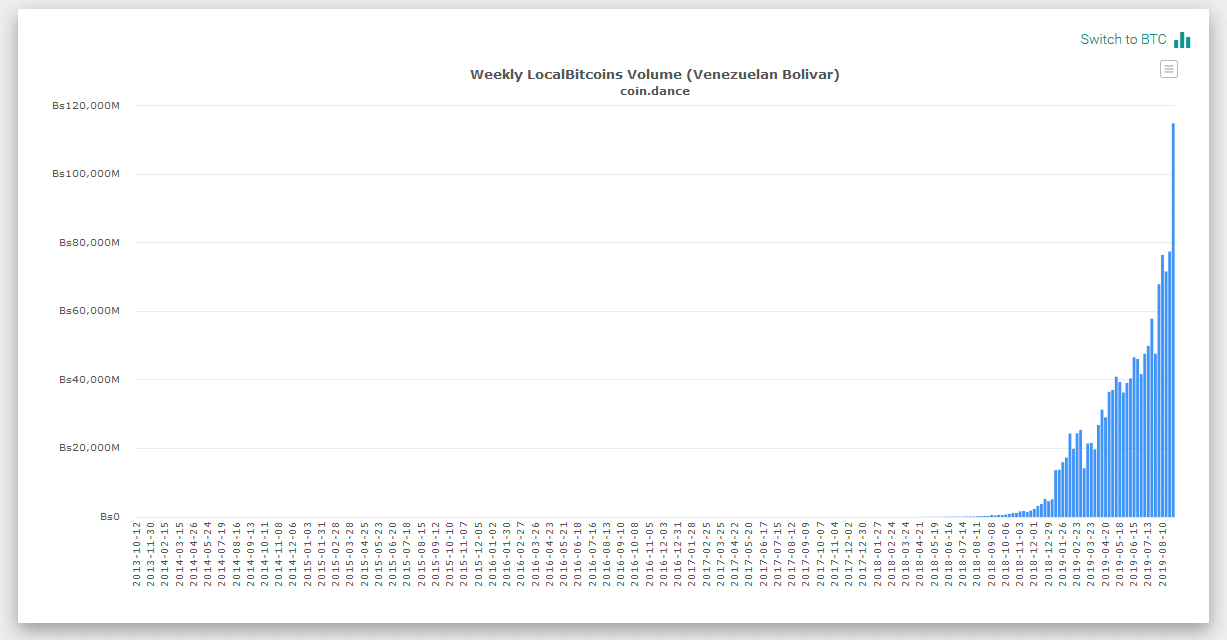The height and width of the screenshot is (640, 1227).
Task: Open the coin.dance subtitle link
Action: point(655,90)
